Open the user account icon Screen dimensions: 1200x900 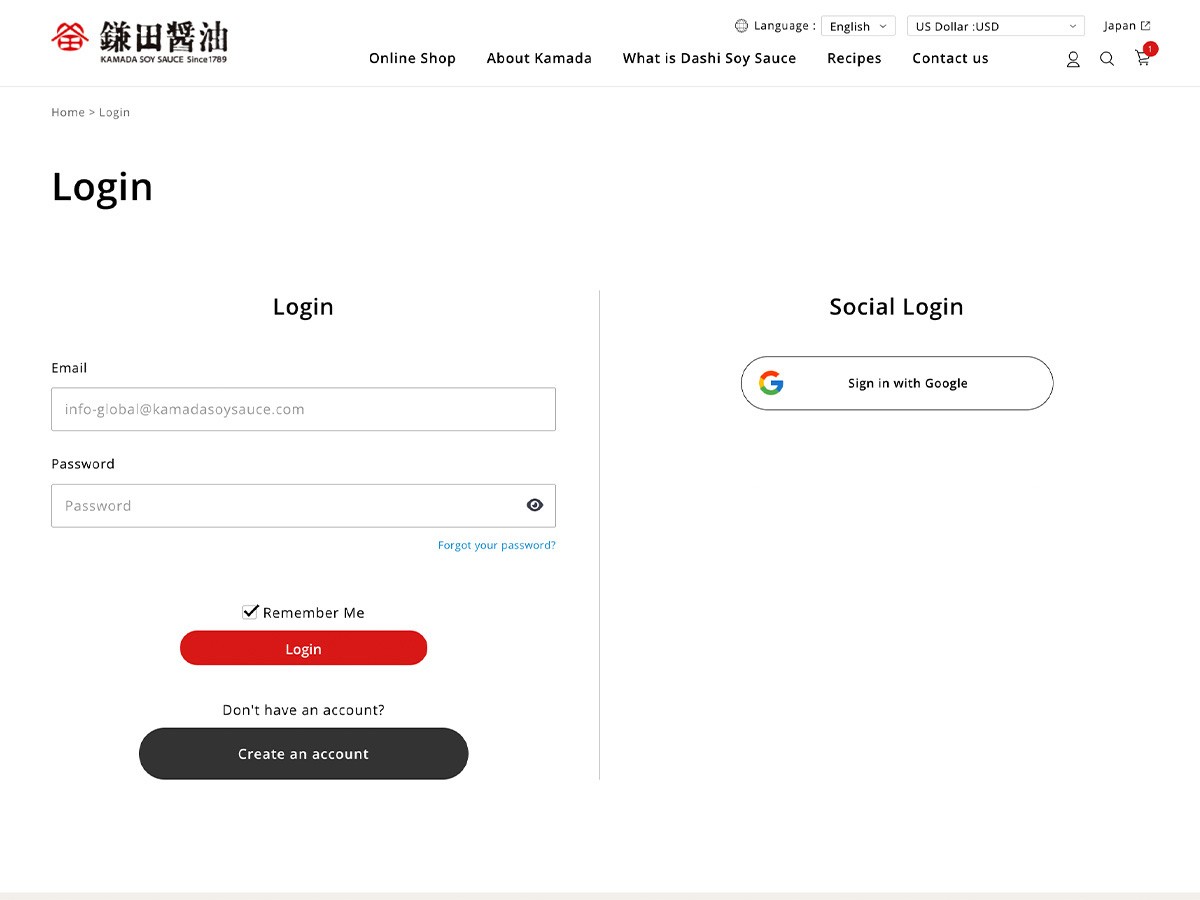coord(1073,59)
